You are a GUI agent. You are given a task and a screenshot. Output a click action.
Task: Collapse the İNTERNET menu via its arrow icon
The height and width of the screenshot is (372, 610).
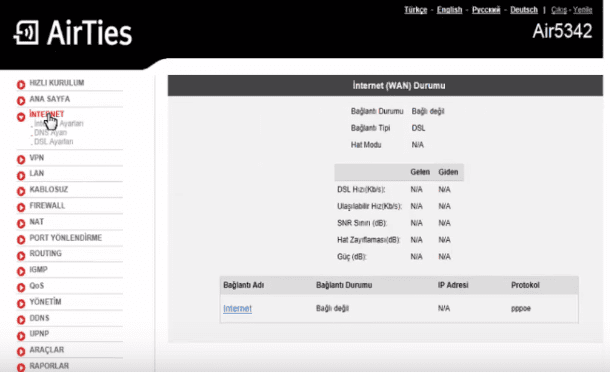point(21,117)
